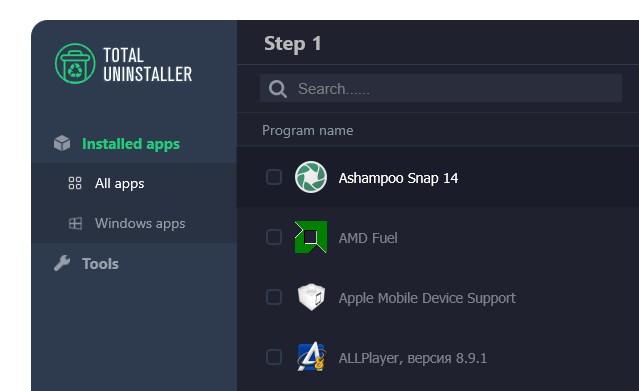Click the All apps grid icon
This screenshot has width=639, height=391.
[75, 183]
